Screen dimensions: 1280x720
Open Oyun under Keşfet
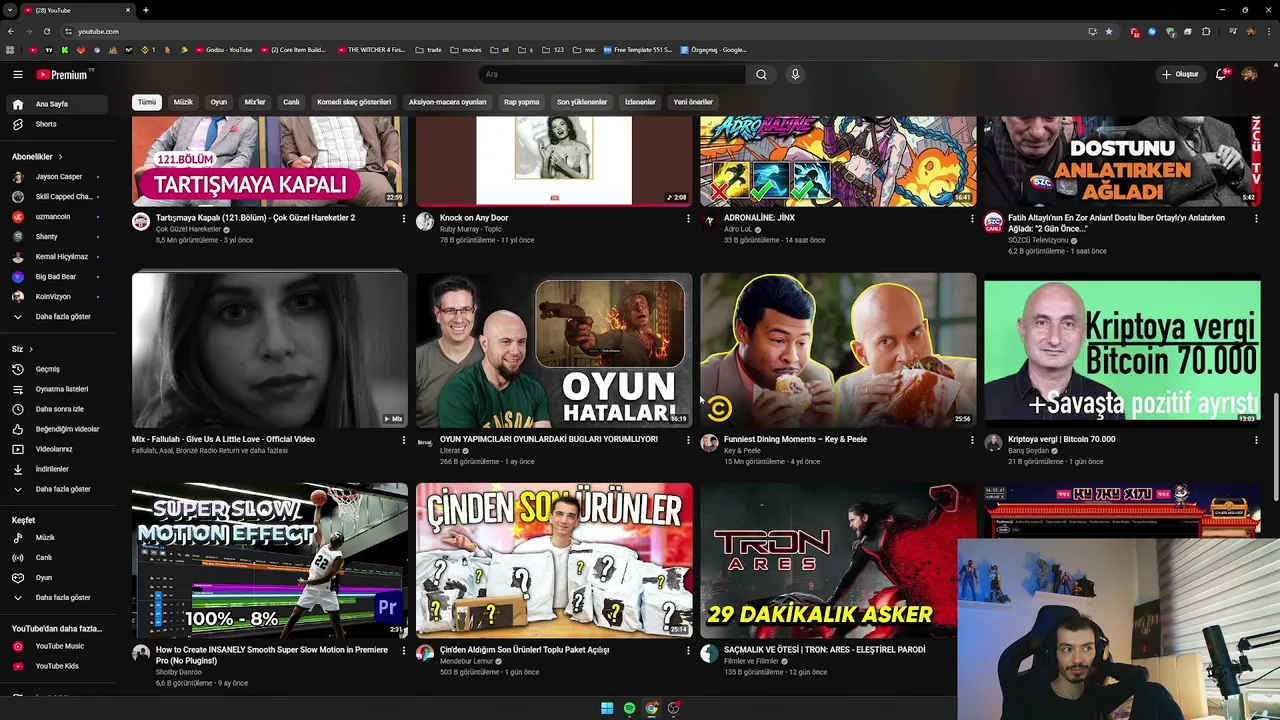coord(56,578)
